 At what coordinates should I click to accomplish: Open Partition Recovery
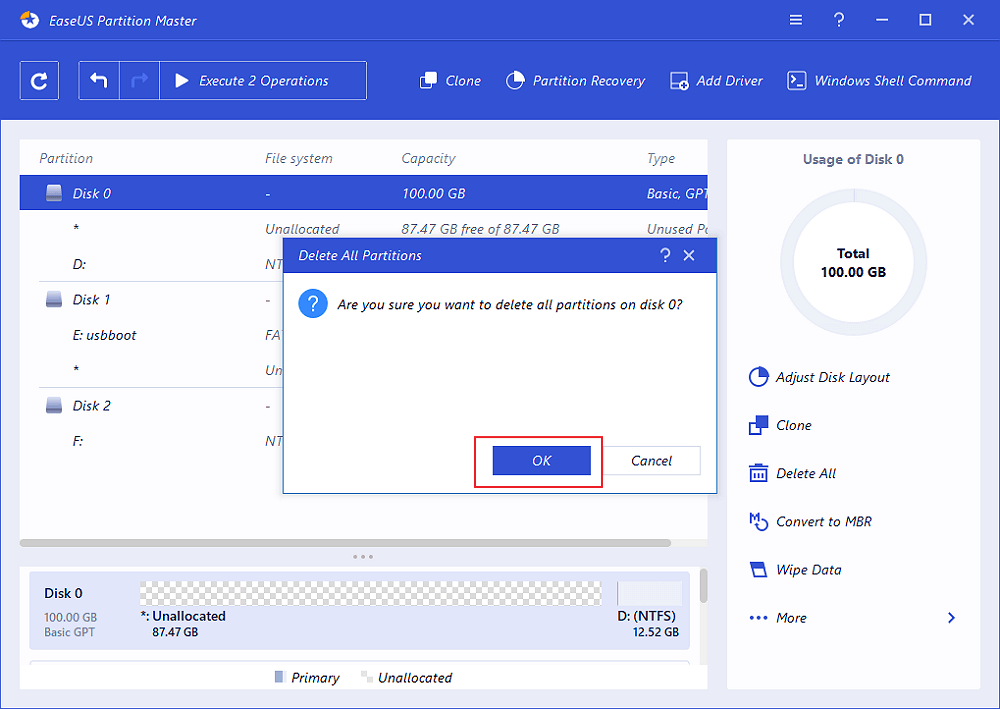pos(575,81)
